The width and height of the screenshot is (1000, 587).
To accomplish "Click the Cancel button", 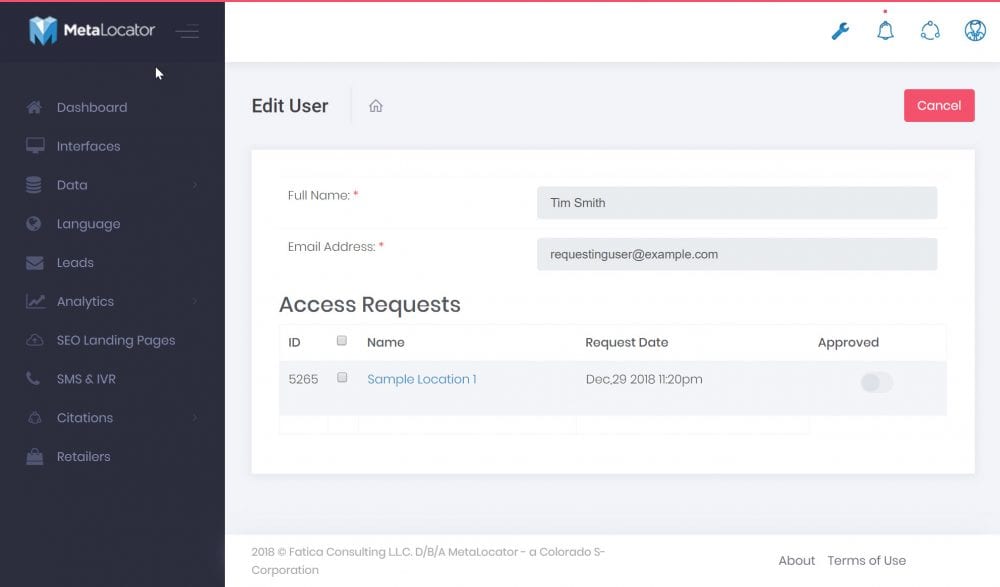I will click(x=939, y=105).
